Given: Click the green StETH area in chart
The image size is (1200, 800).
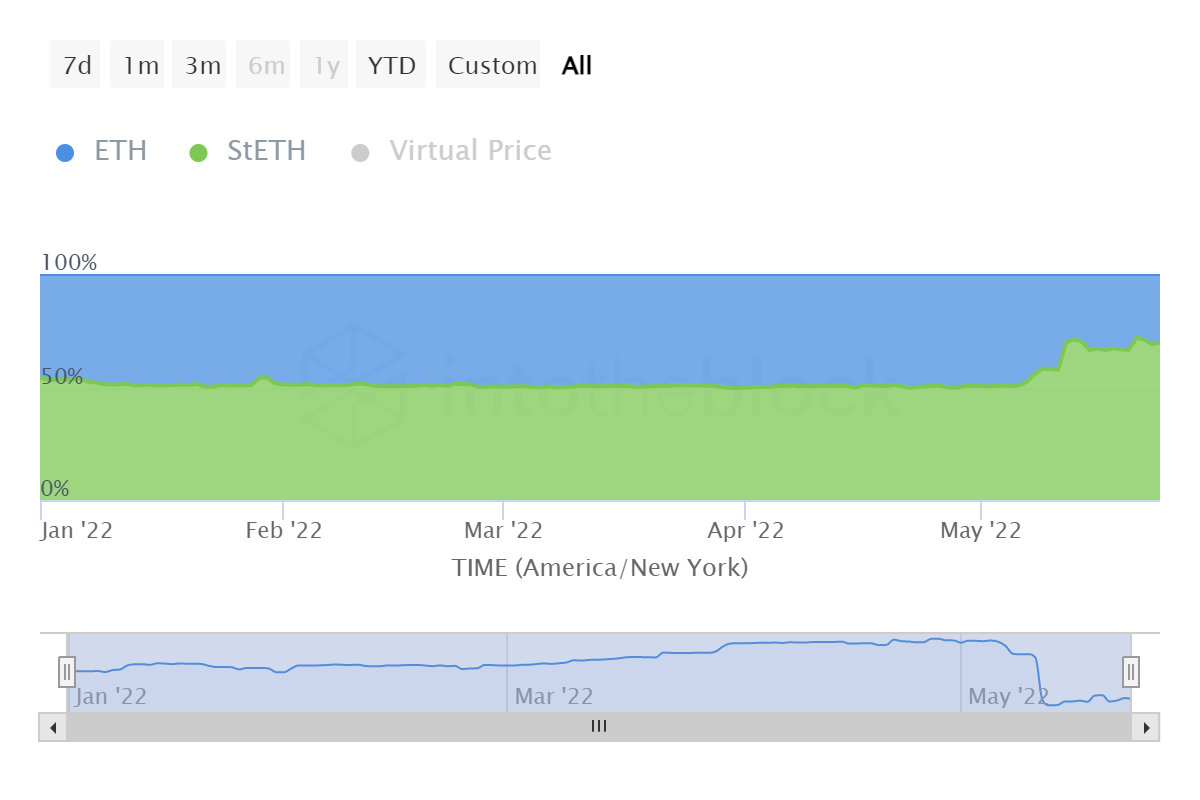Looking at the screenshot, I should pos(600,445).
